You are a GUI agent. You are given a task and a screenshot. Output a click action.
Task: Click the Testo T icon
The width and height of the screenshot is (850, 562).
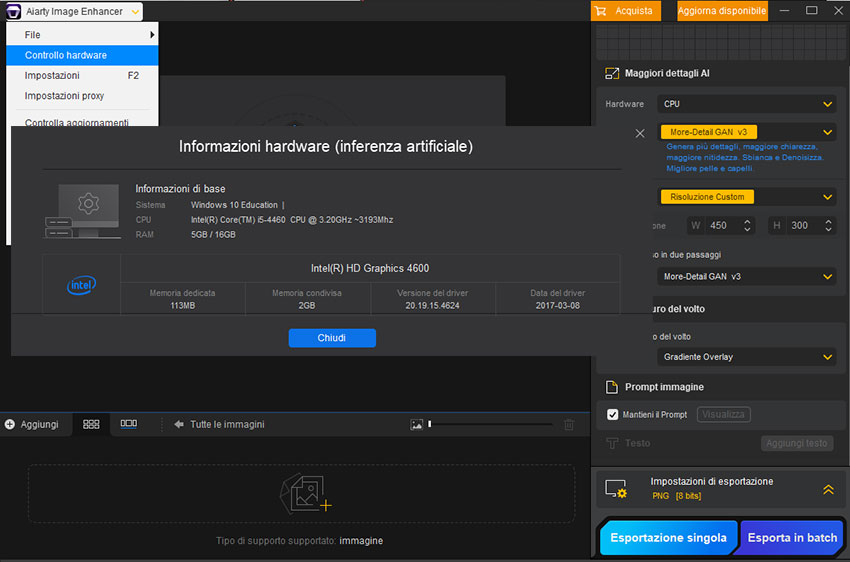coord(611,443)
